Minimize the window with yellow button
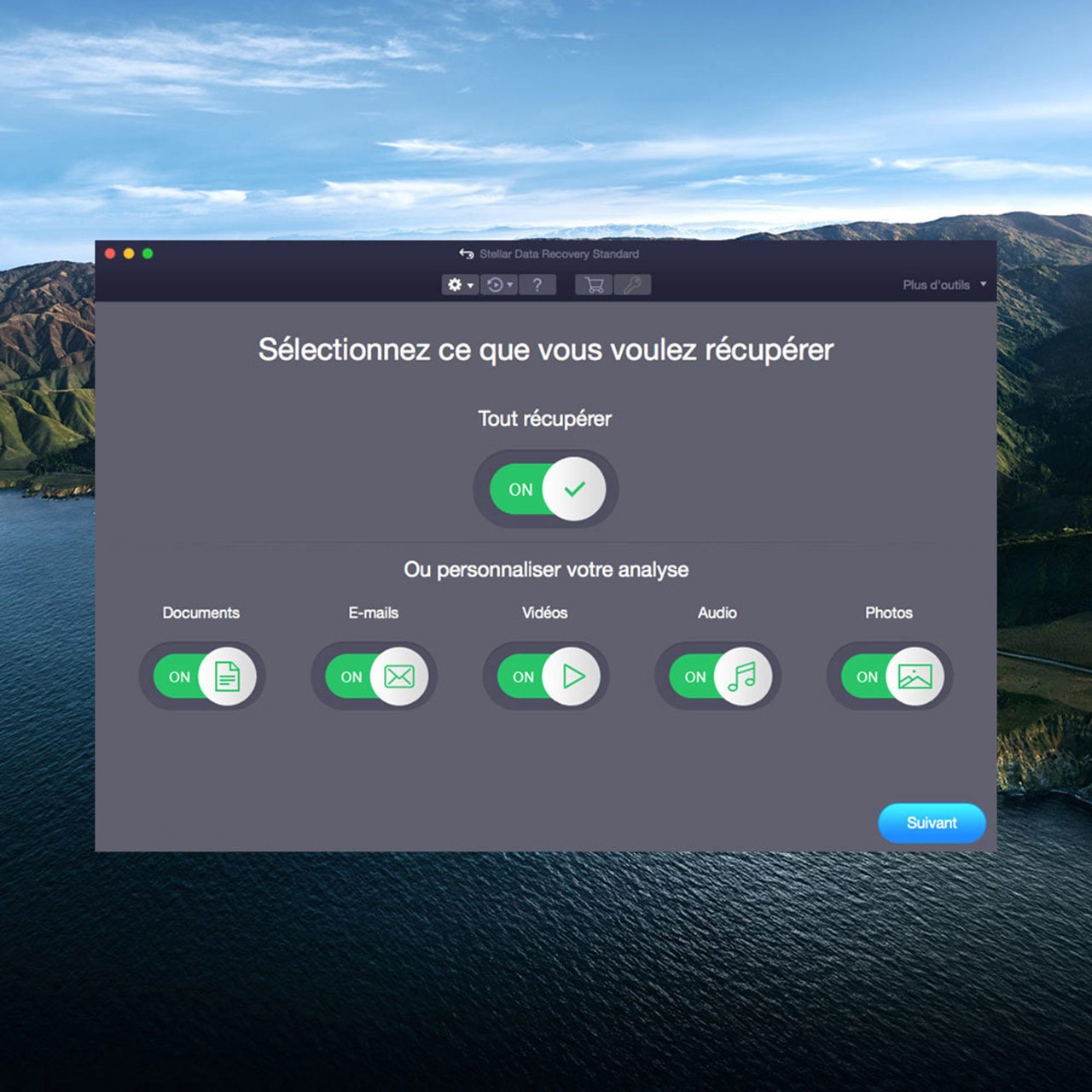Screen dimensions: 1092x1092 point(129,253)
